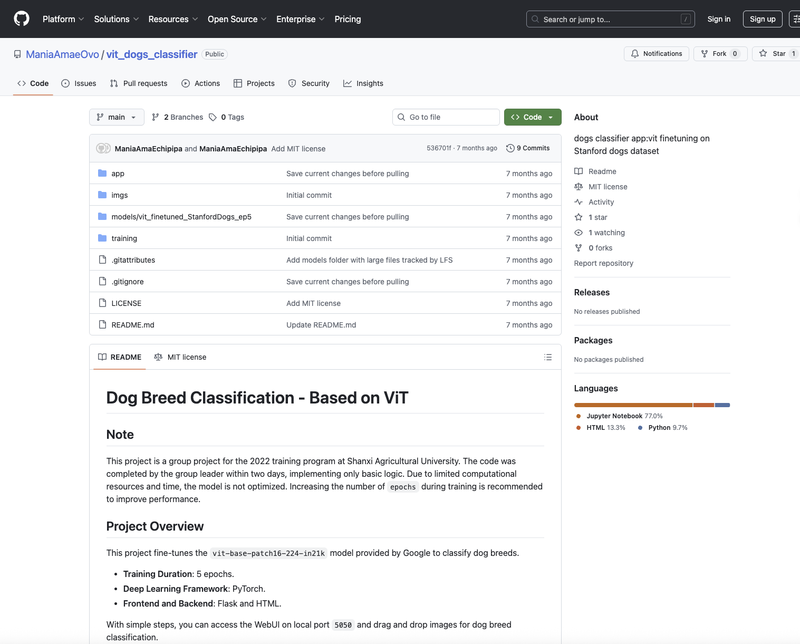
Task: Click the search magnifier icon in header
Action: pyautogui.click(x=535, y=19)
